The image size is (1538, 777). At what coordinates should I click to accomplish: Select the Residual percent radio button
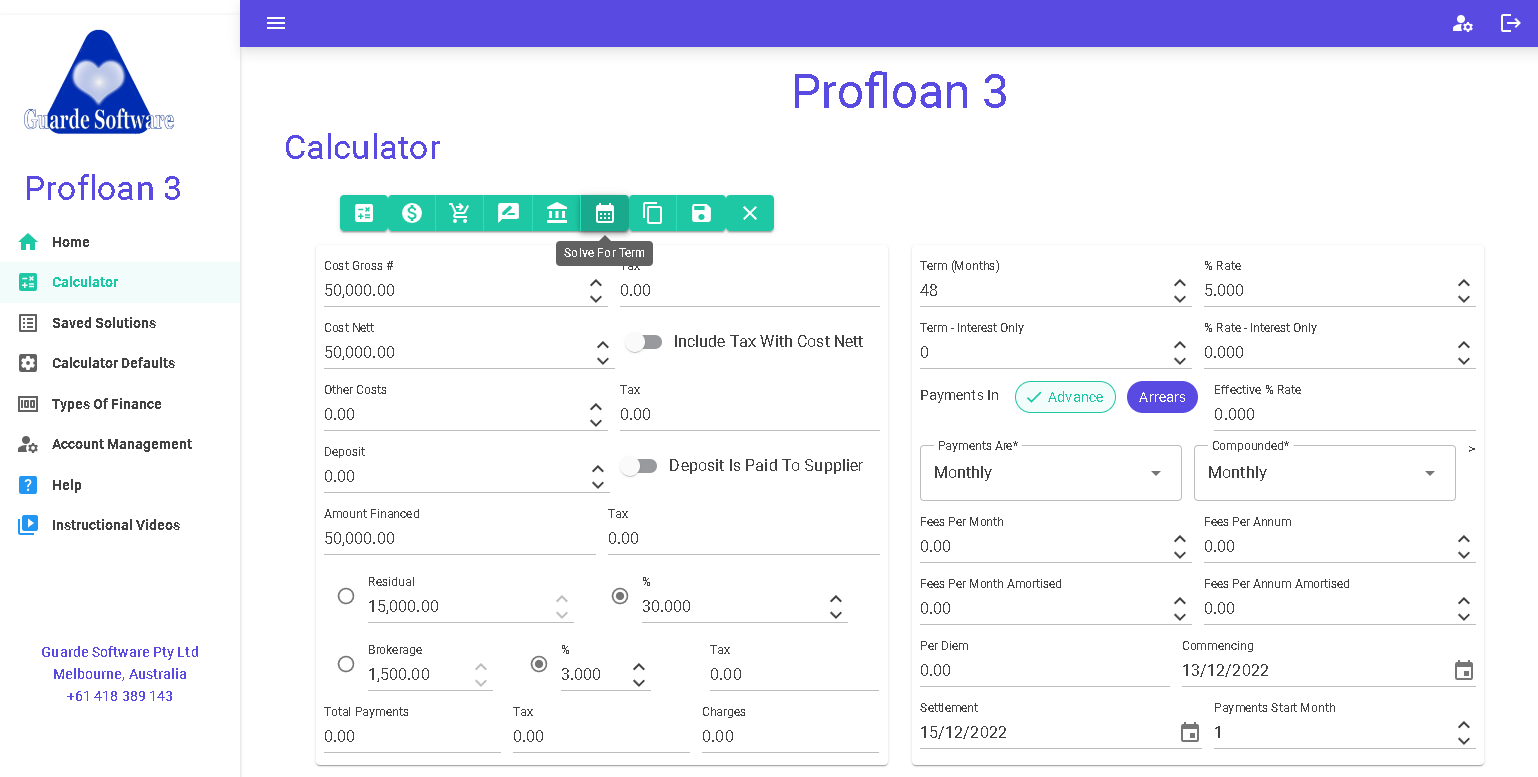[620, 596]
